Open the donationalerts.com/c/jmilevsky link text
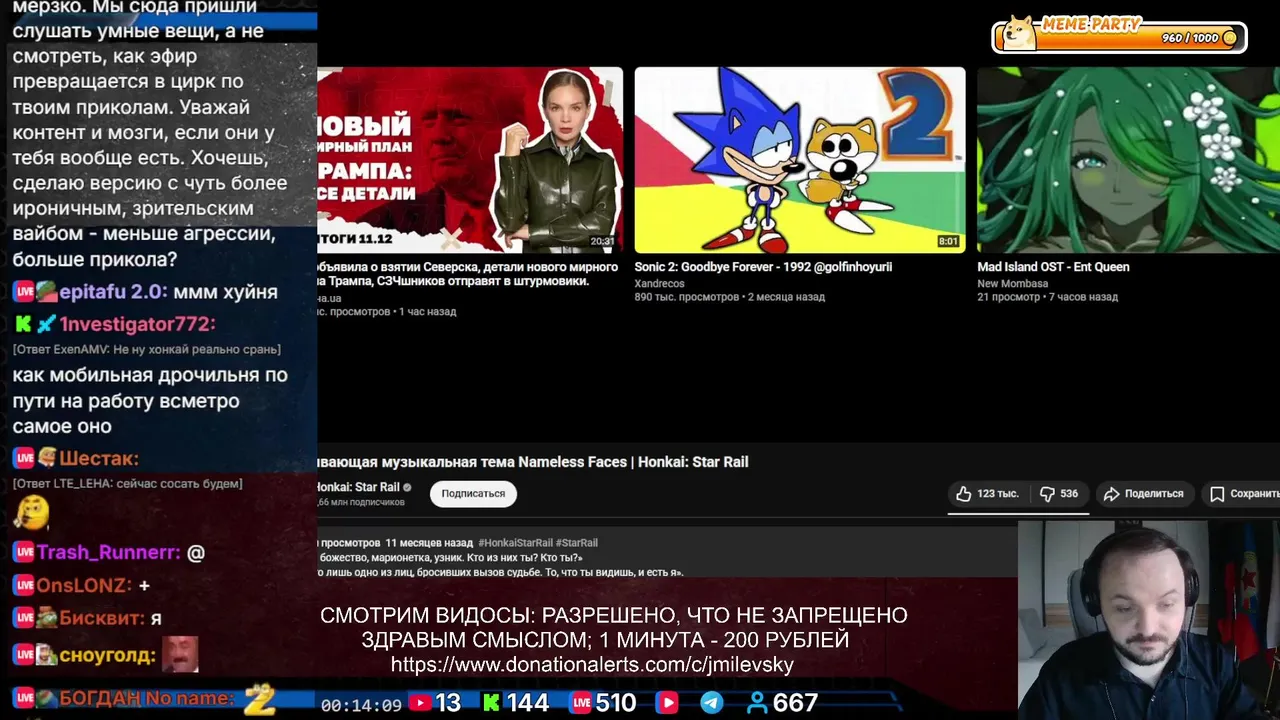Viewport: 1280px width, 720px height. (x=592, y=665)
